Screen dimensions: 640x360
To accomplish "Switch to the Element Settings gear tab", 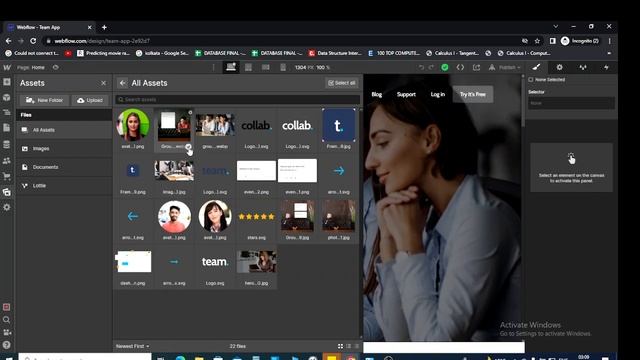I will (x=560, y=67).
